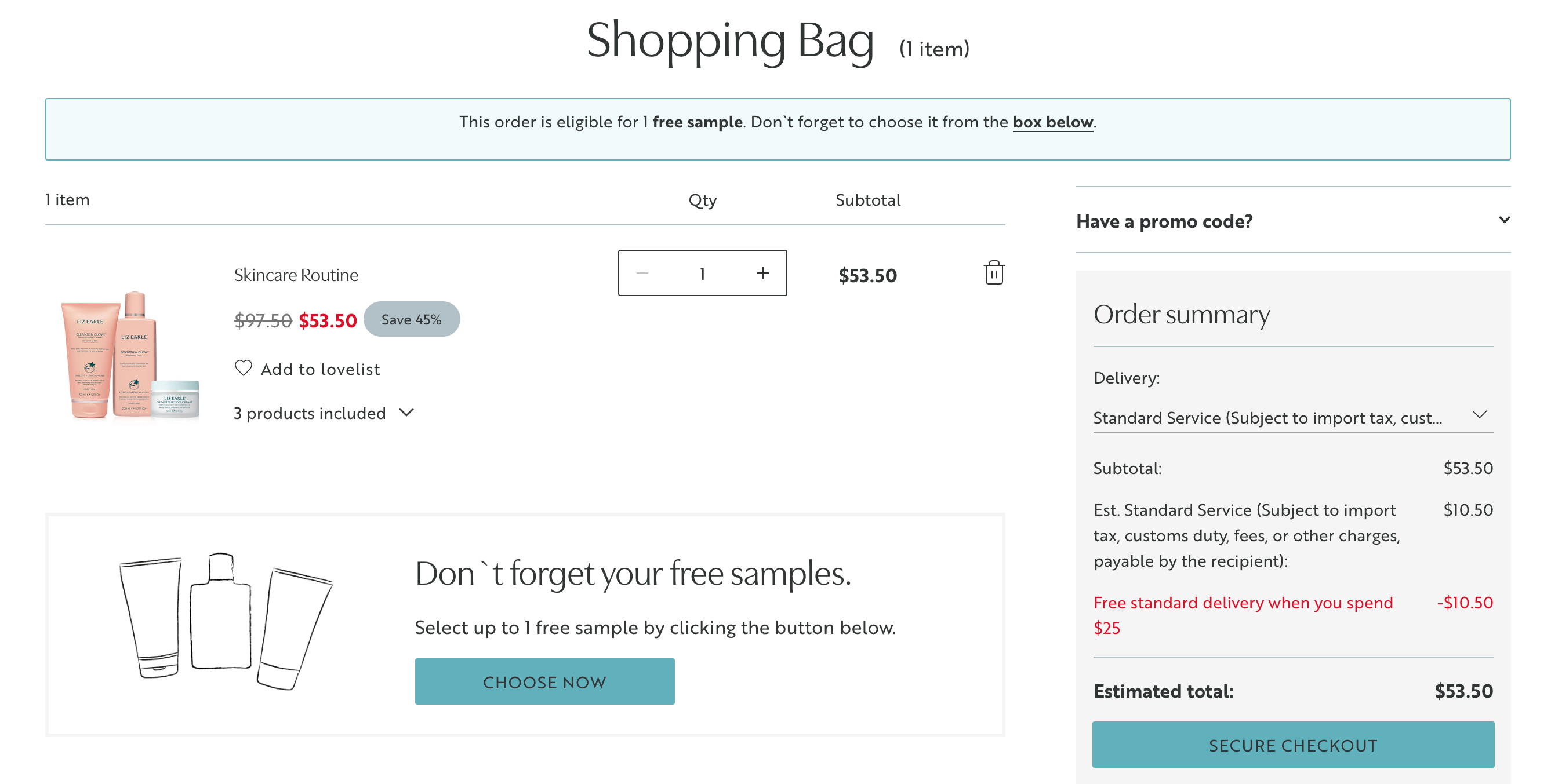Click the quantity input field showing 1

click(x=702, y=272)
